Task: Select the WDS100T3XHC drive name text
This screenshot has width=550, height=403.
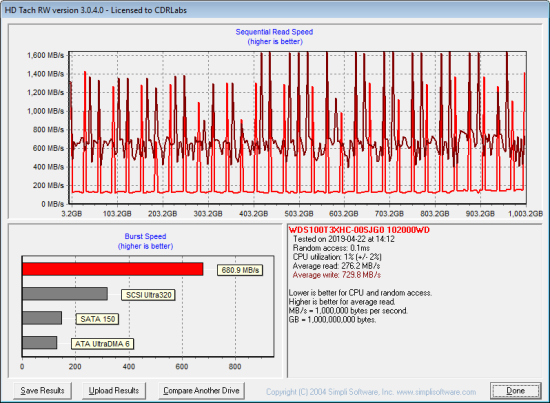Action: click(x=359, y=230)
